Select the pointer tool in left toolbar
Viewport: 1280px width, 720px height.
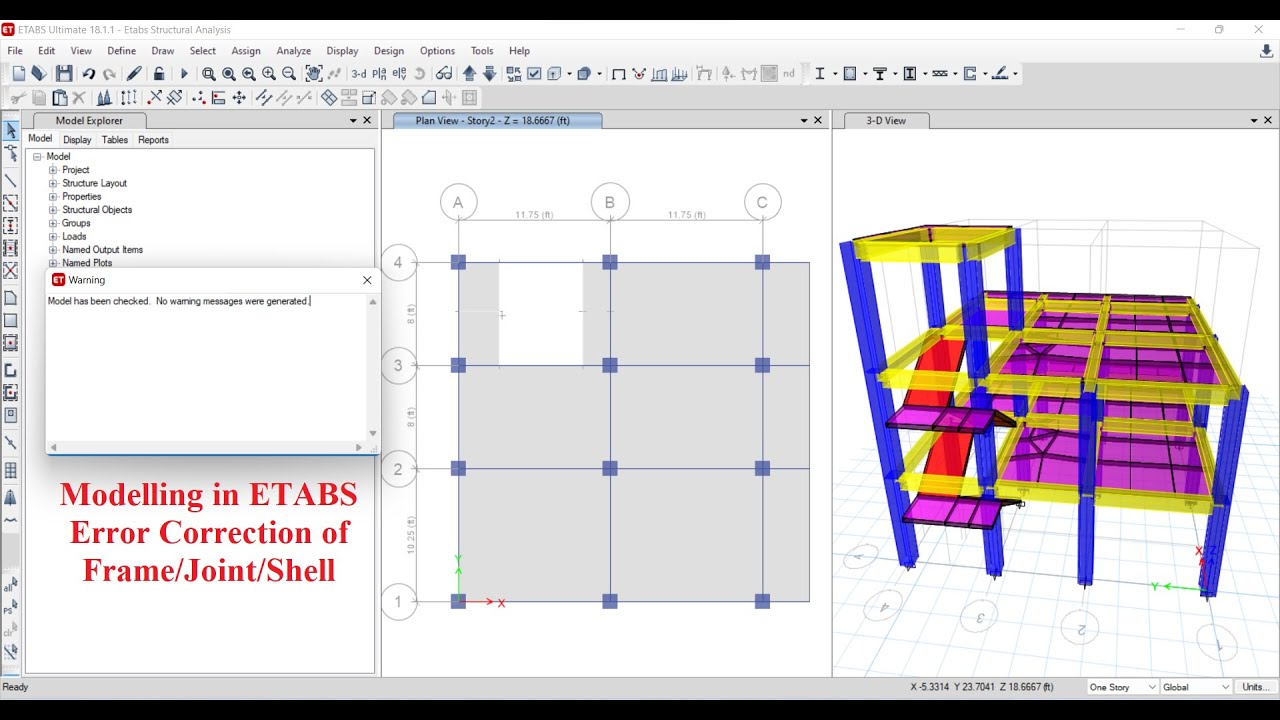11,131
